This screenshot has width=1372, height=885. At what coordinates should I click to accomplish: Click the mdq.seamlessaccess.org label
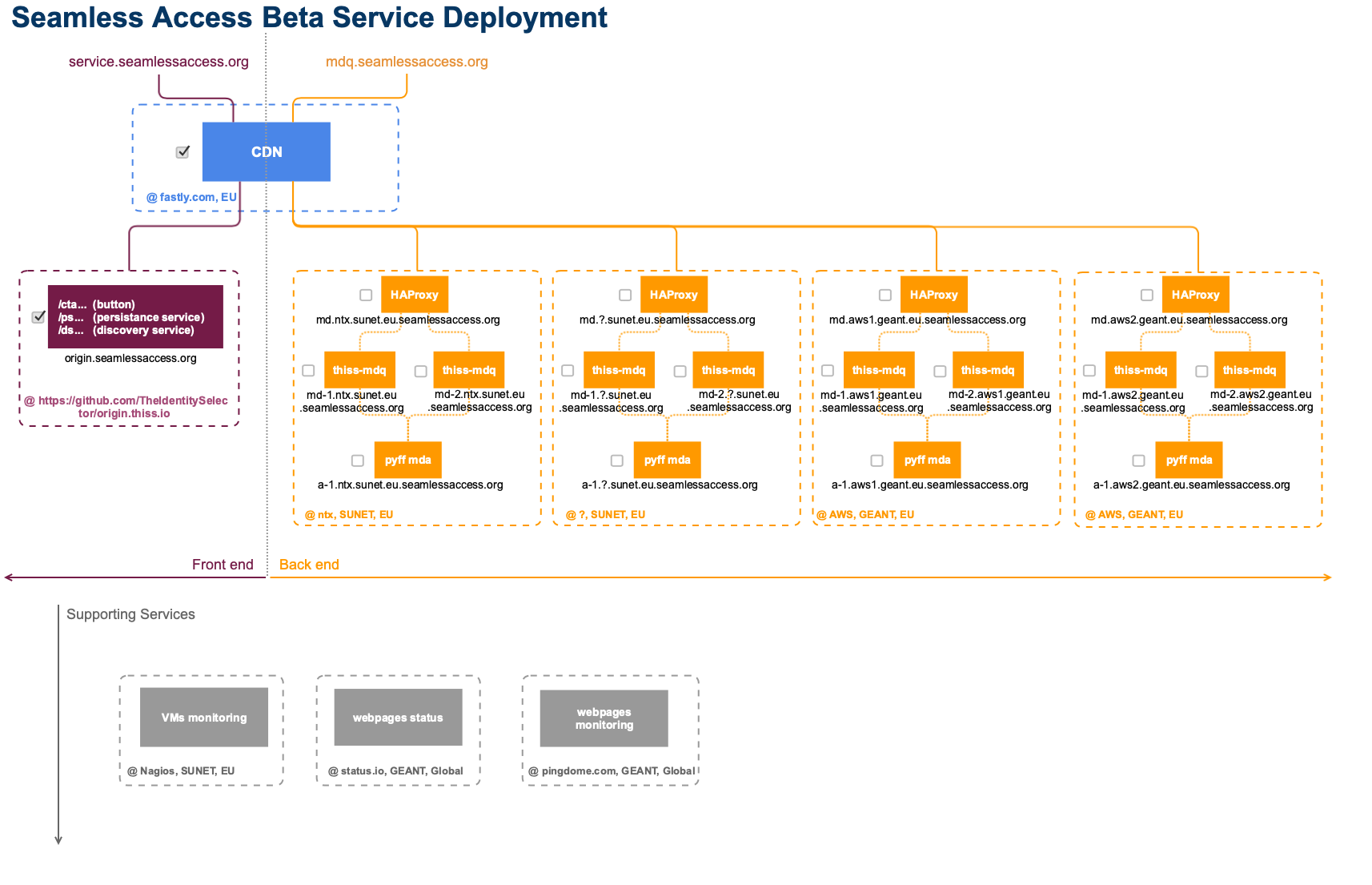tap(407, 62)
